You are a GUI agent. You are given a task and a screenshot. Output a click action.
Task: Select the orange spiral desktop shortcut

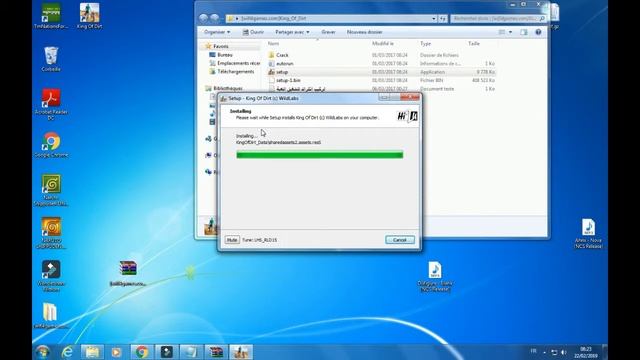(51, 233)
